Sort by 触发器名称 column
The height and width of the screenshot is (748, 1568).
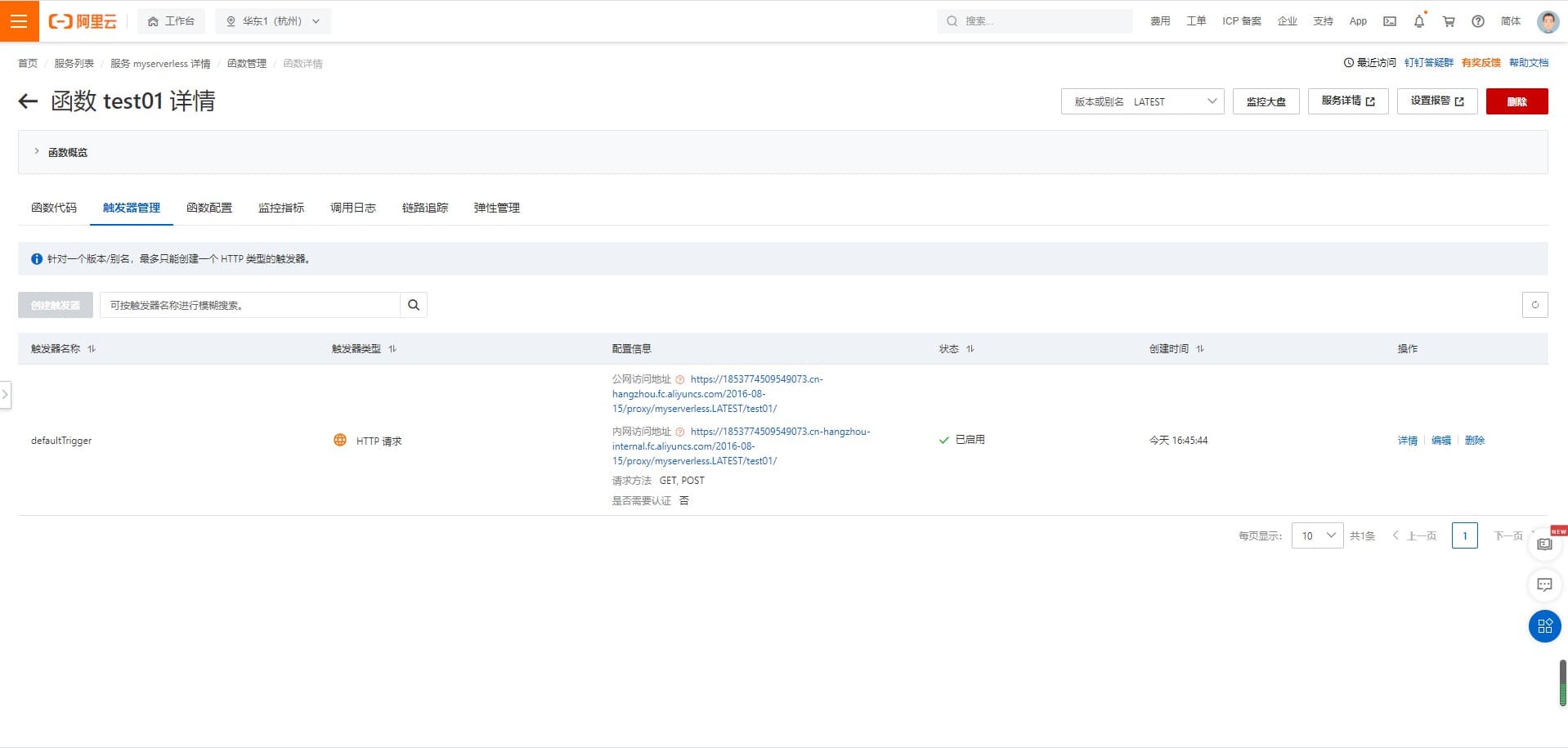(x=92, y=349)
